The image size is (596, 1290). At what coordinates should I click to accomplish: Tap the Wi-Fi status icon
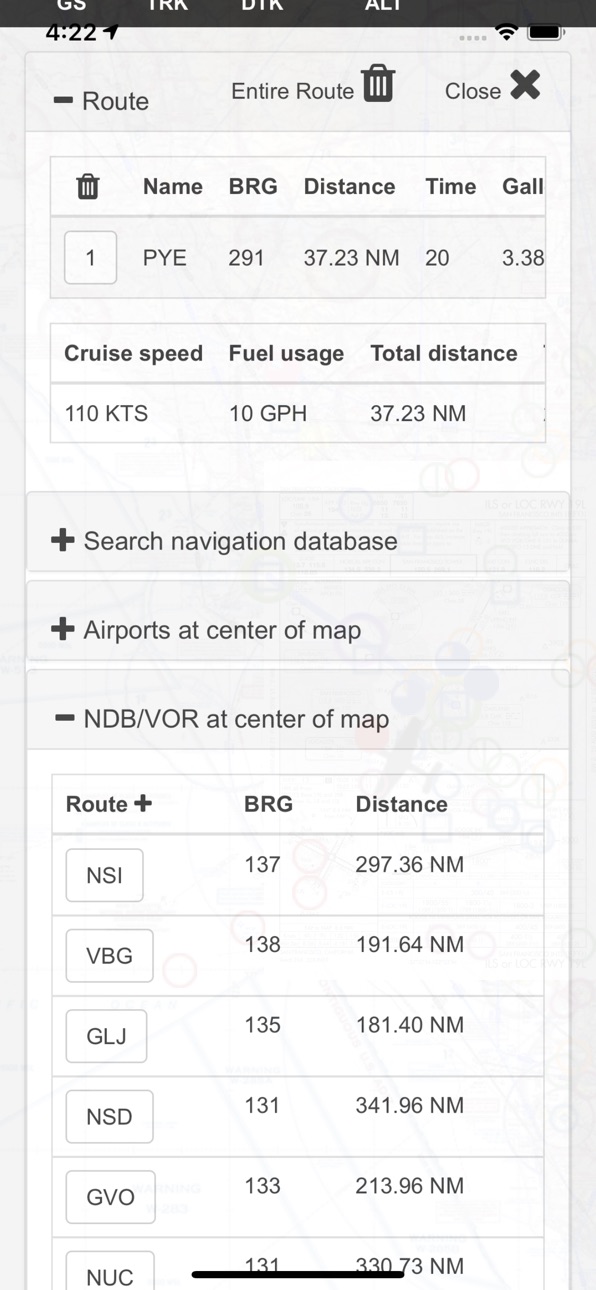click(x=508, y=32)
